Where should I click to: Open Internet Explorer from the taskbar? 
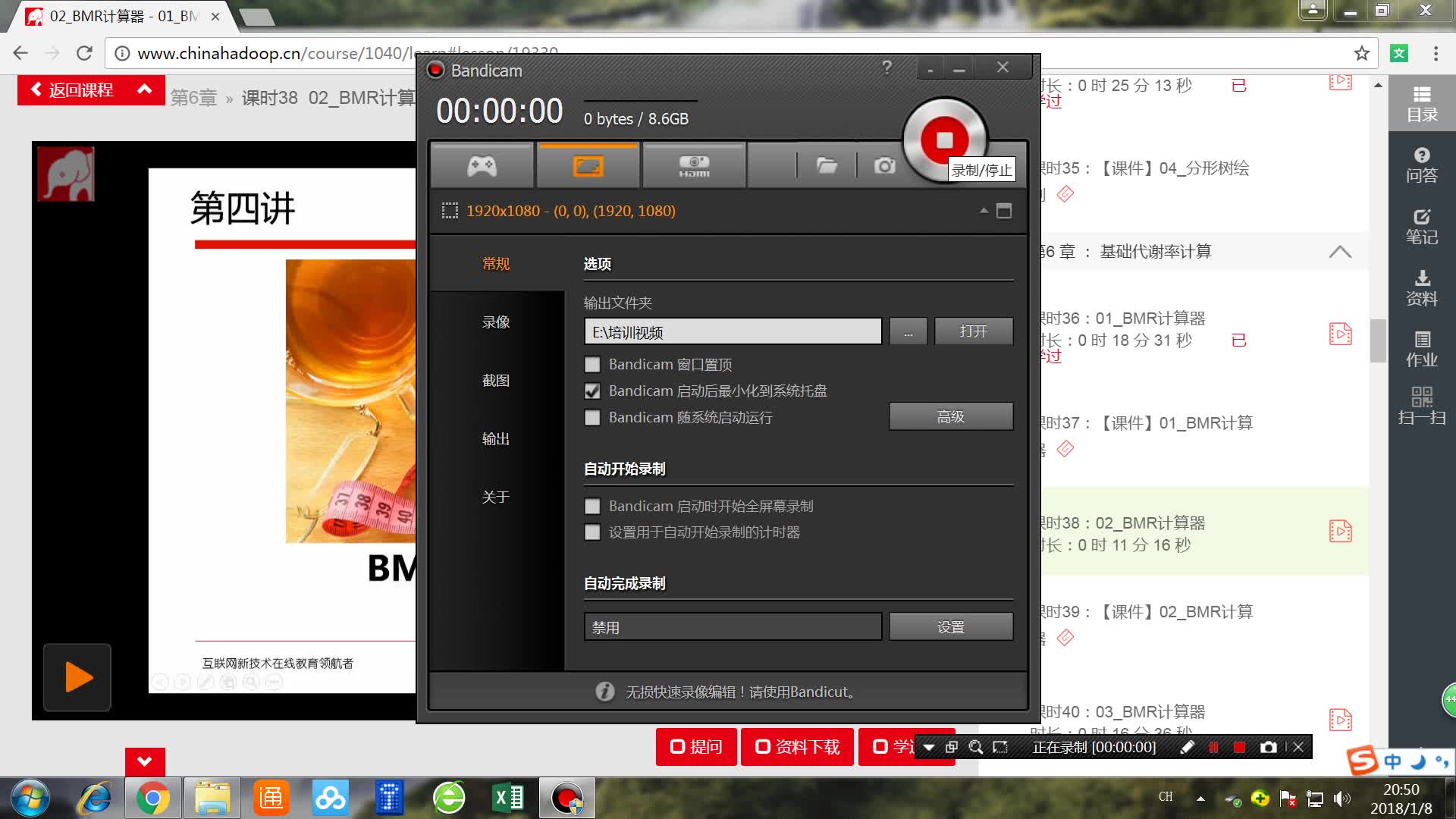96,798
